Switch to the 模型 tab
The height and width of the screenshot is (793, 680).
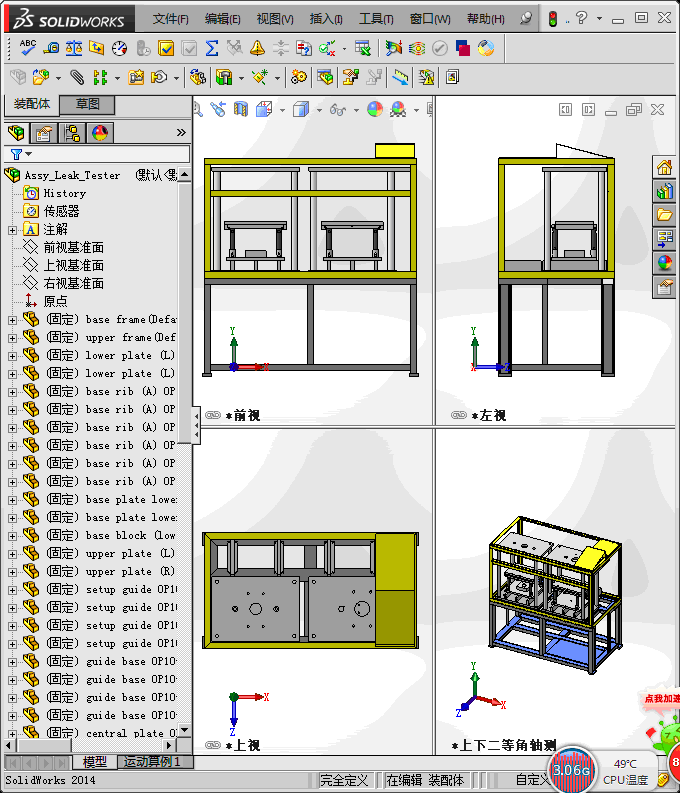(x=95, y=762)
